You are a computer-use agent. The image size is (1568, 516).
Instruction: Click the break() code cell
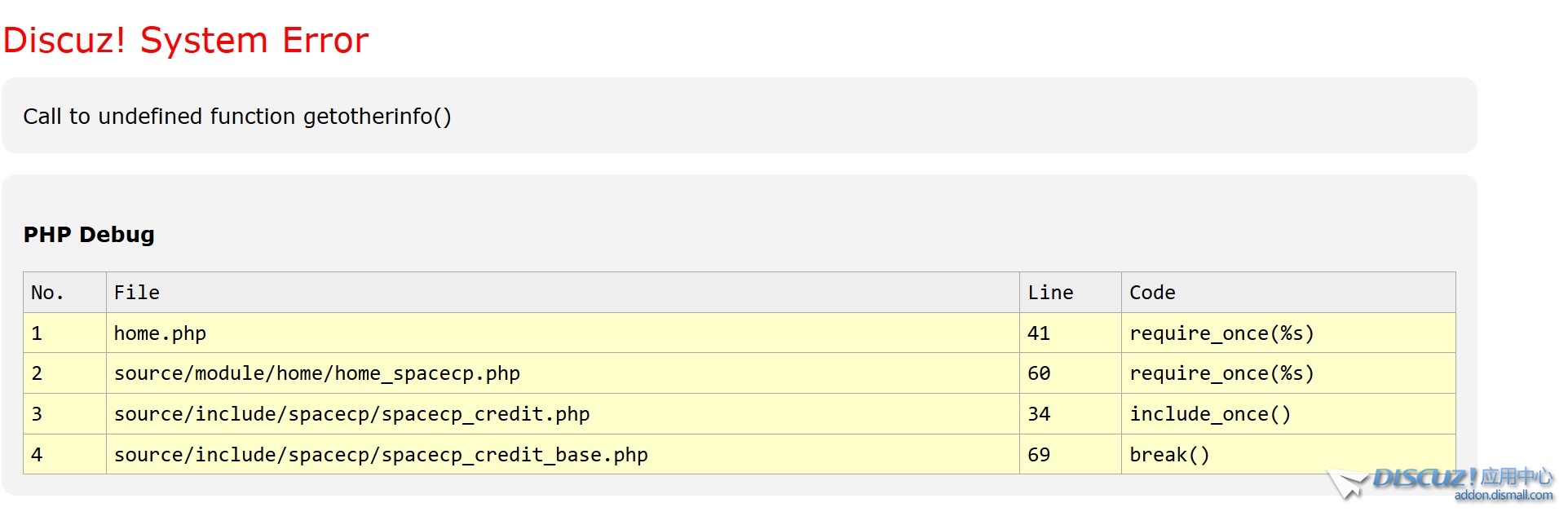tap(1169, 455)
